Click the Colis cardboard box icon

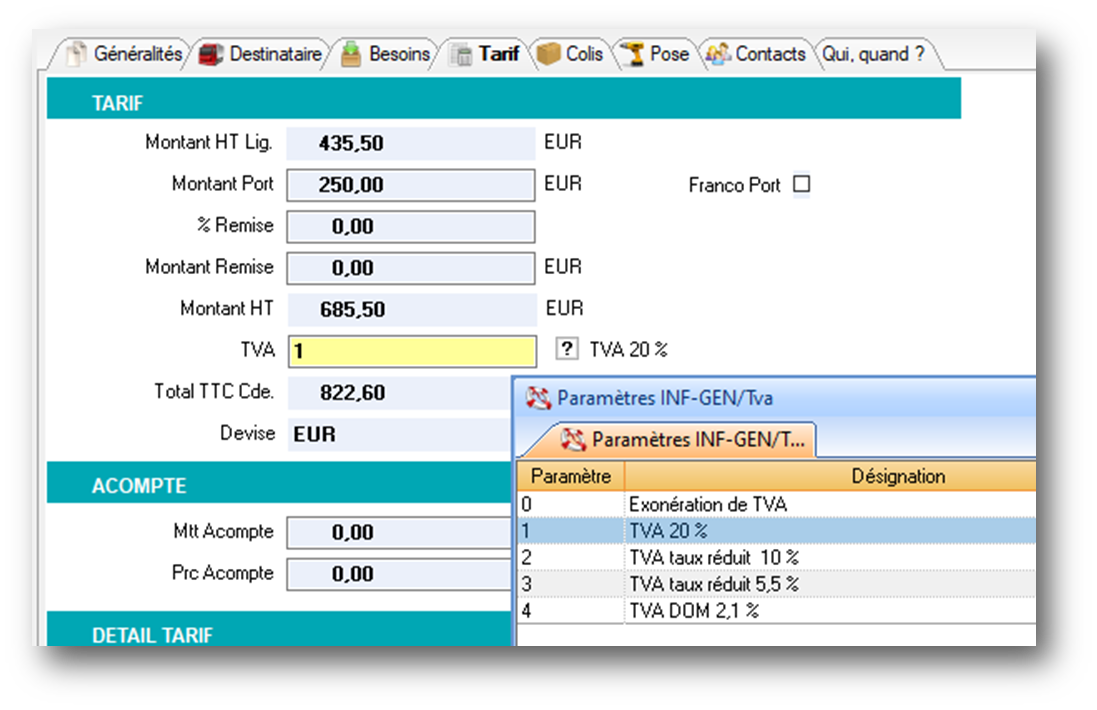tap(548, 54)
